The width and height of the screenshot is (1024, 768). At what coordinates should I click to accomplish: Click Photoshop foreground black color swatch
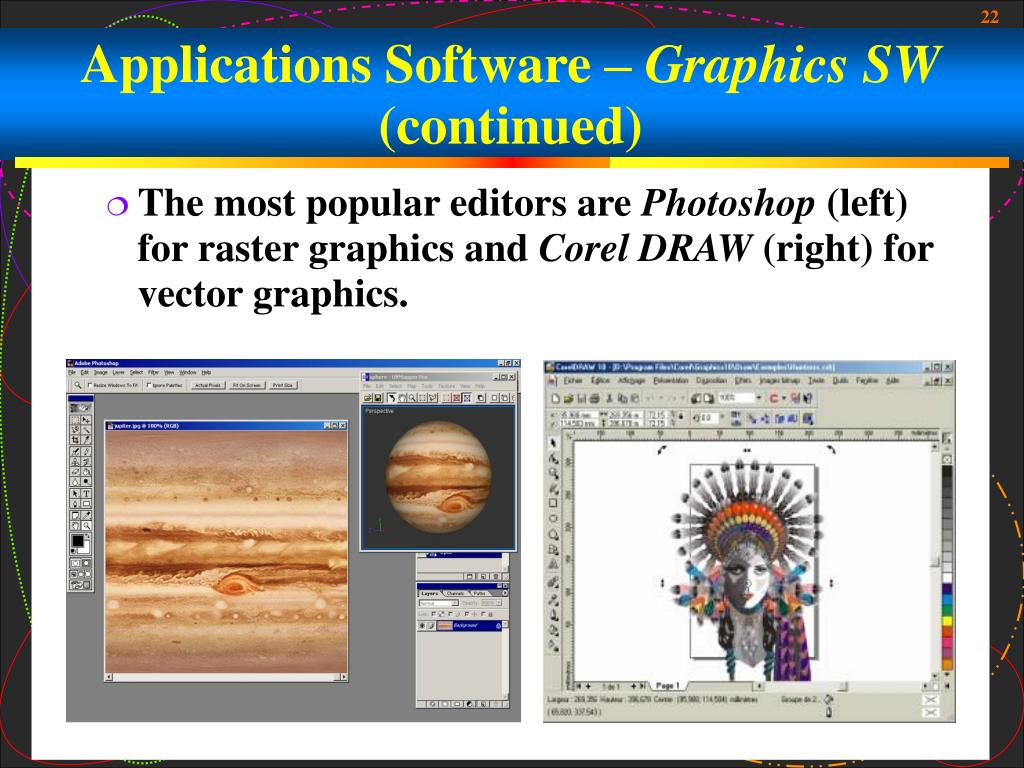(x=78, y=541)
